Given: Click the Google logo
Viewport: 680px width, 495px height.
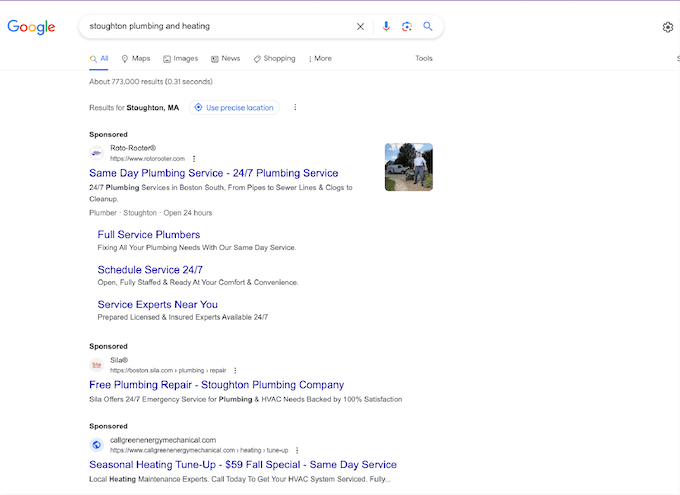Looking at the screenshot, I should pos(31,27).
